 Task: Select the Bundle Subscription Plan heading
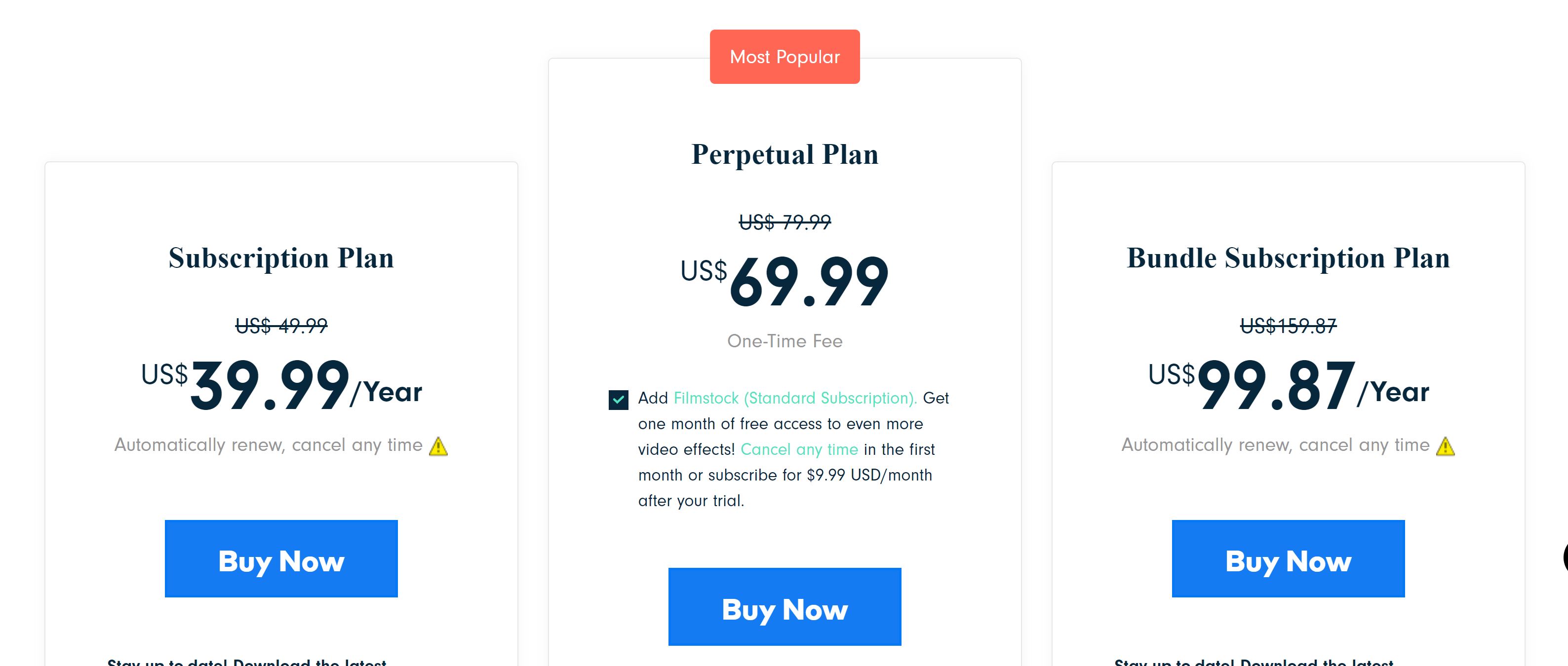click(1288, 258)
